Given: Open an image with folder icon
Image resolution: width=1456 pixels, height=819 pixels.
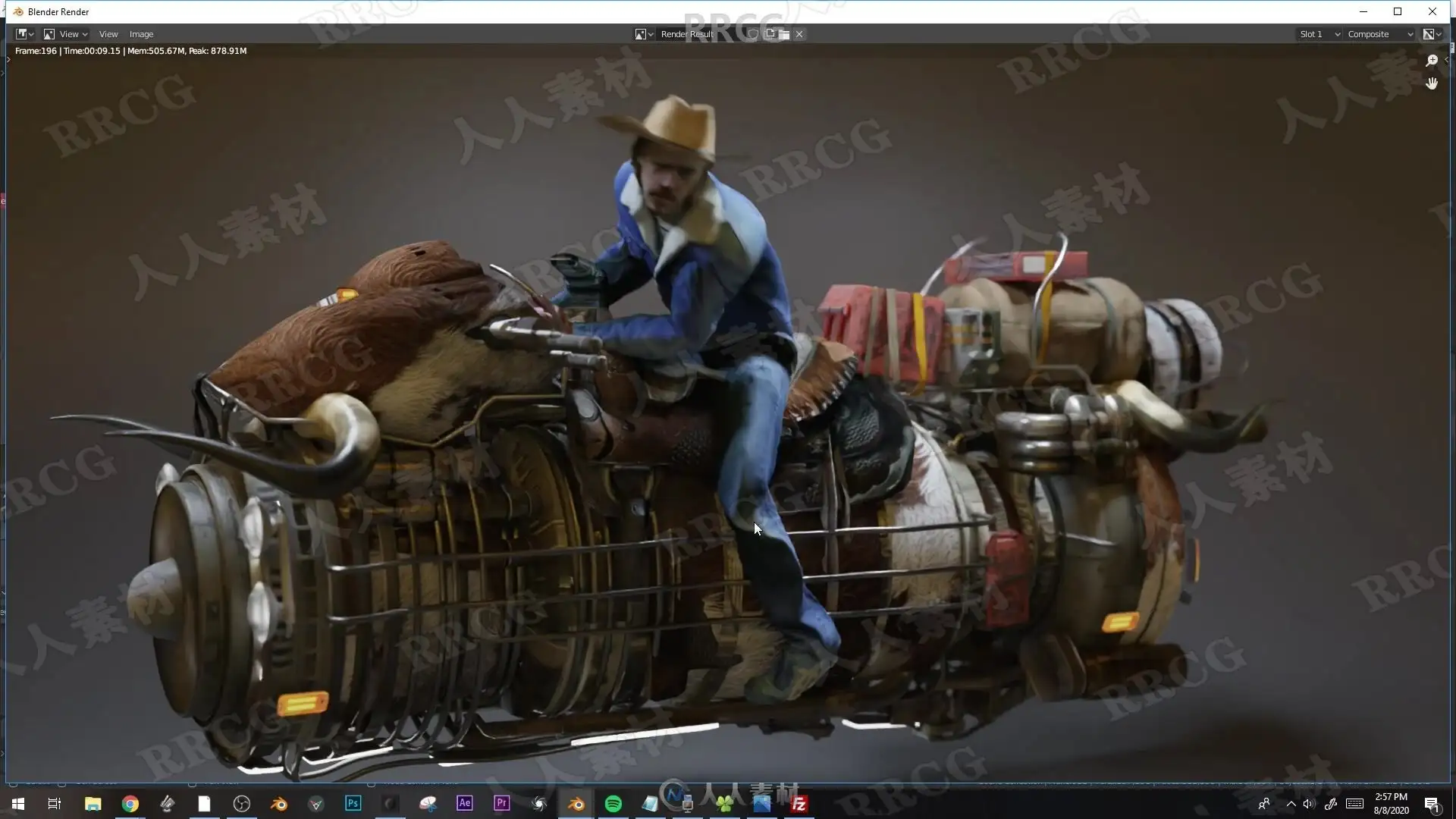Looking at the screenshot, I should 784,34.
